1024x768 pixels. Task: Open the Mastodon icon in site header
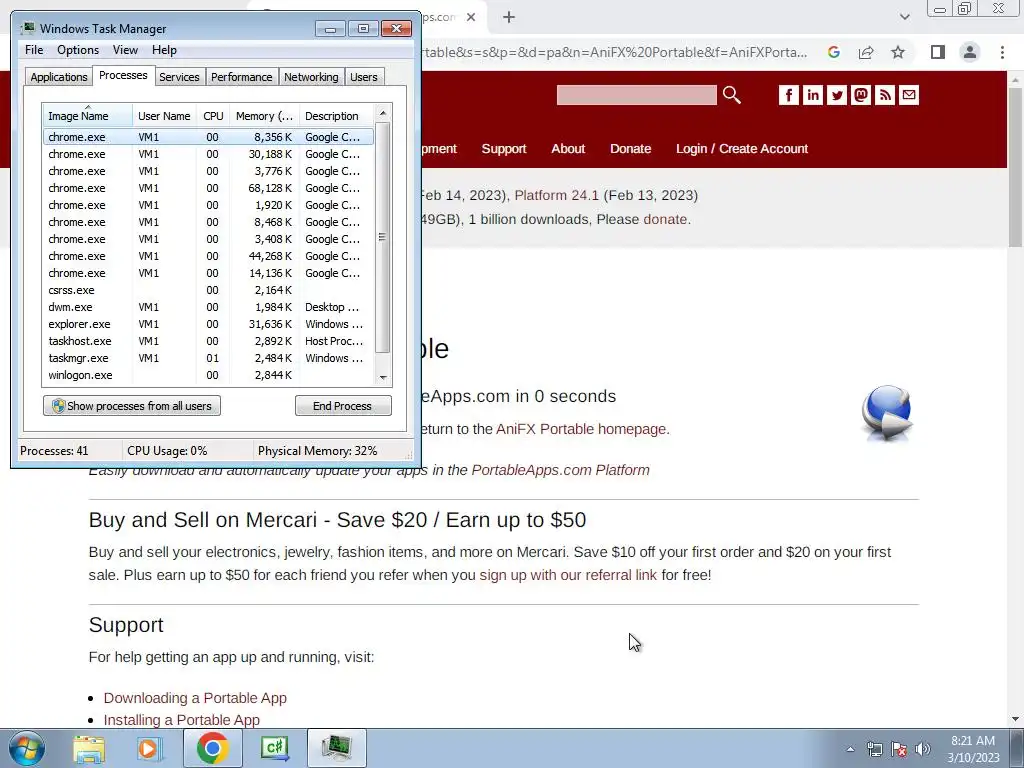(x=861, y=95)
